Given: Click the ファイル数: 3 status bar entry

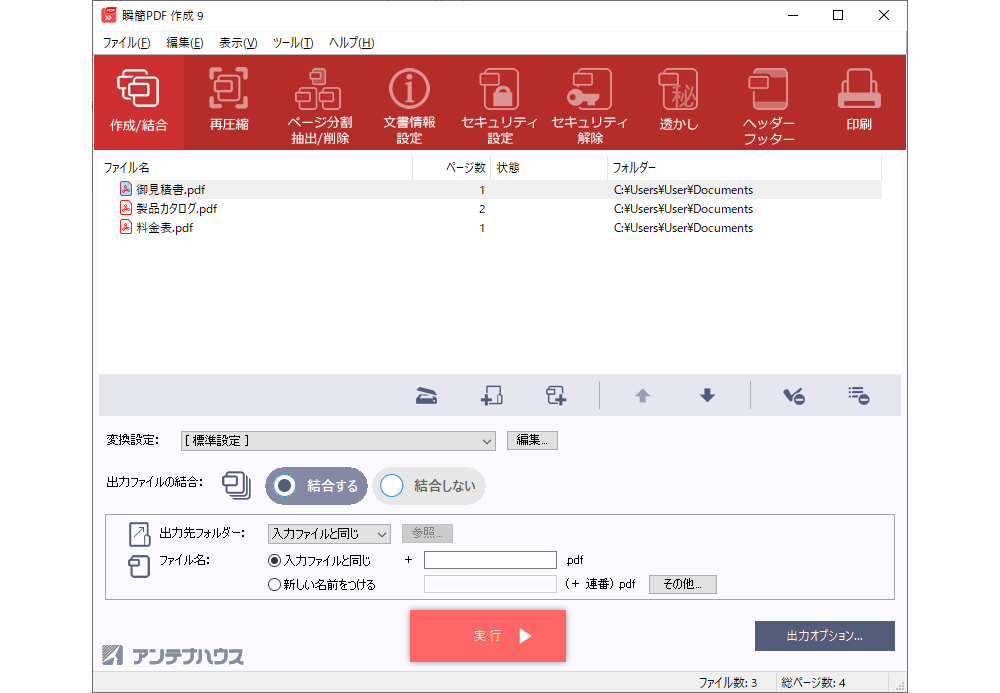Looking at the screenshot, I should (728, 683).
